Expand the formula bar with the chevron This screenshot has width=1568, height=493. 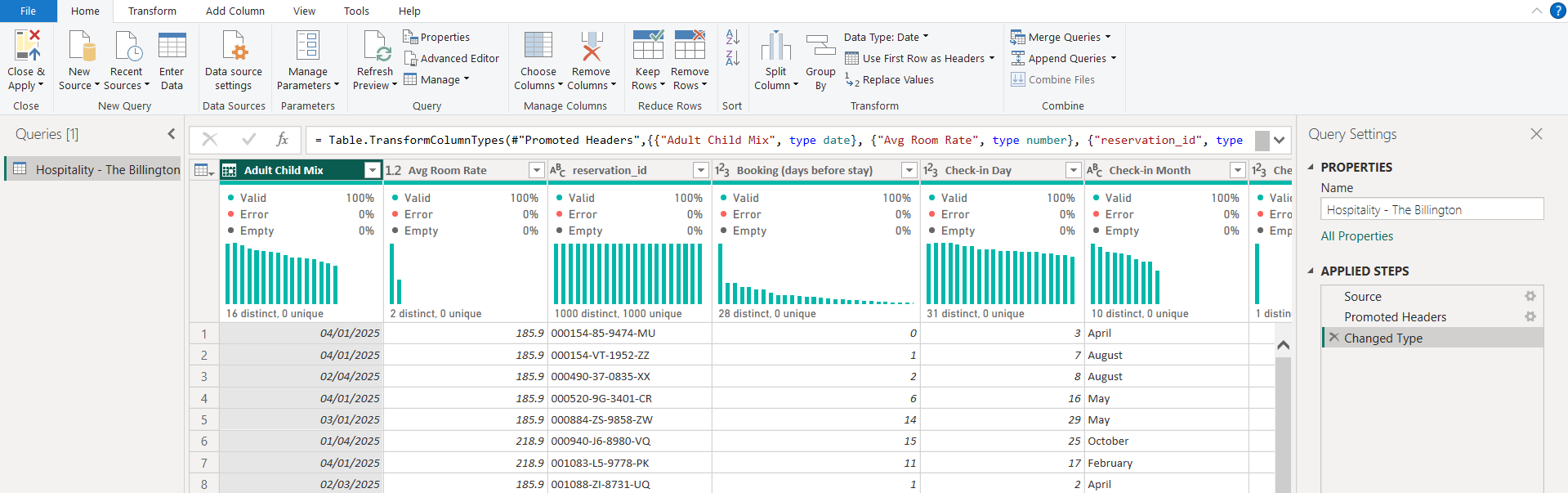(x=1279, y=141)
